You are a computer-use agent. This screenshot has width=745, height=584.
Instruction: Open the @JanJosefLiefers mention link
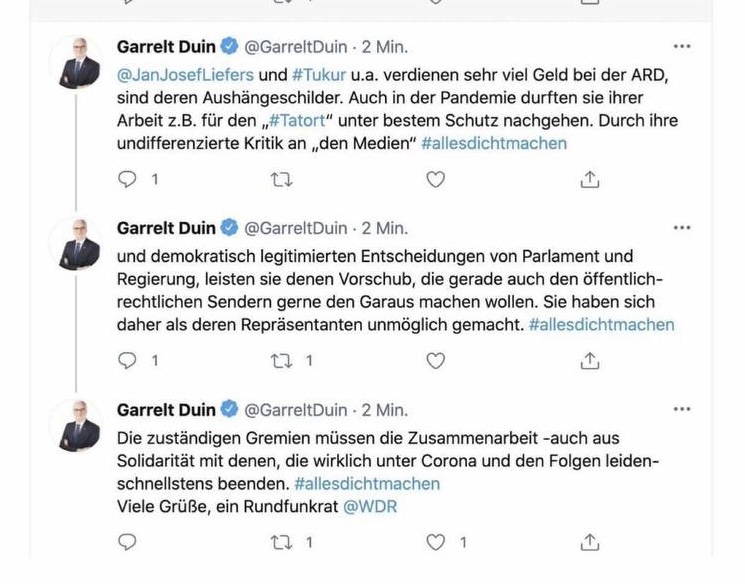[186, 74]
